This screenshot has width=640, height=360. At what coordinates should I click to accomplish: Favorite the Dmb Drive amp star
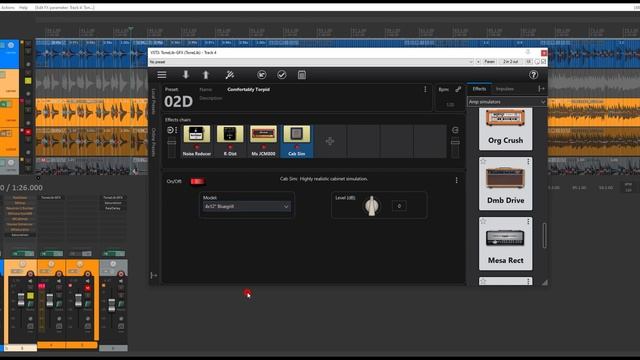point(483,162)
